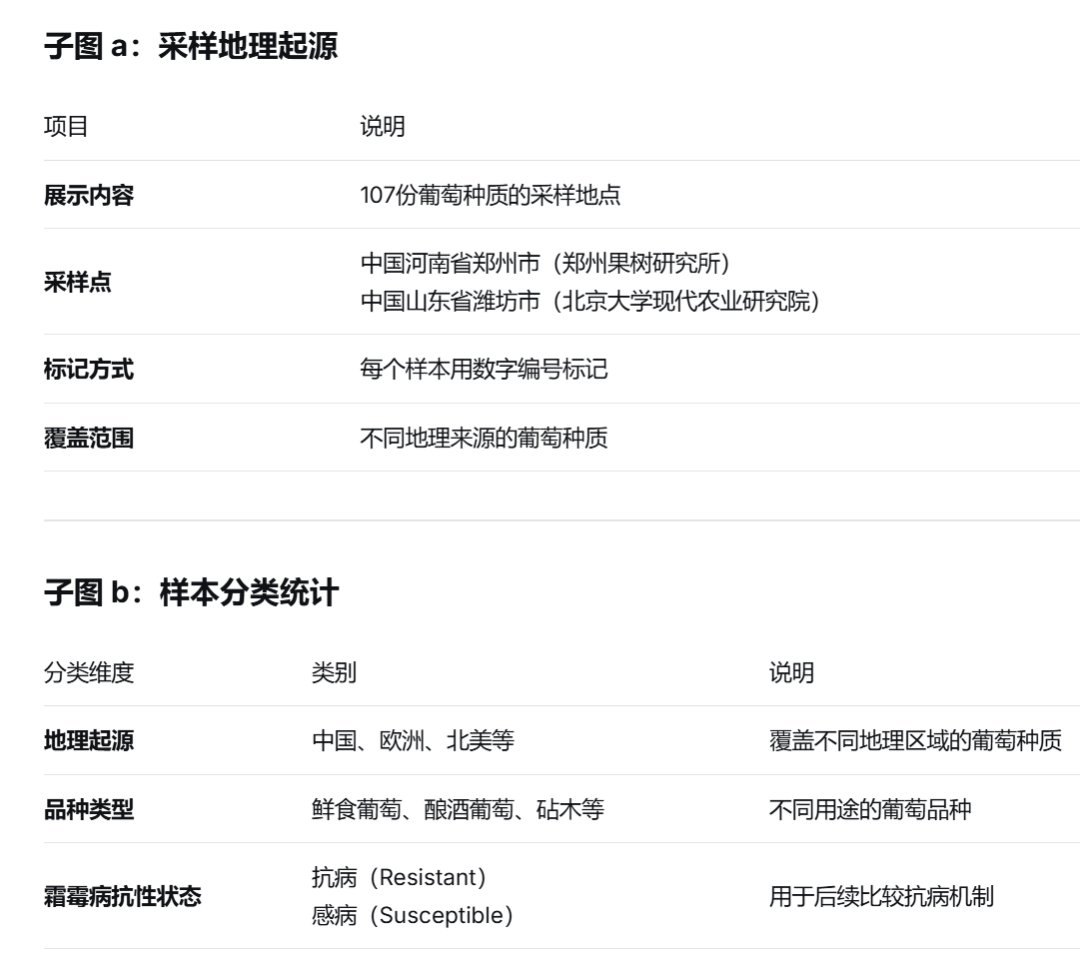The width and height of the screenshot is (1080, 975).
Task: Select the 品种类型 row label
Action: pyautogui.click(x=89, y=810)
